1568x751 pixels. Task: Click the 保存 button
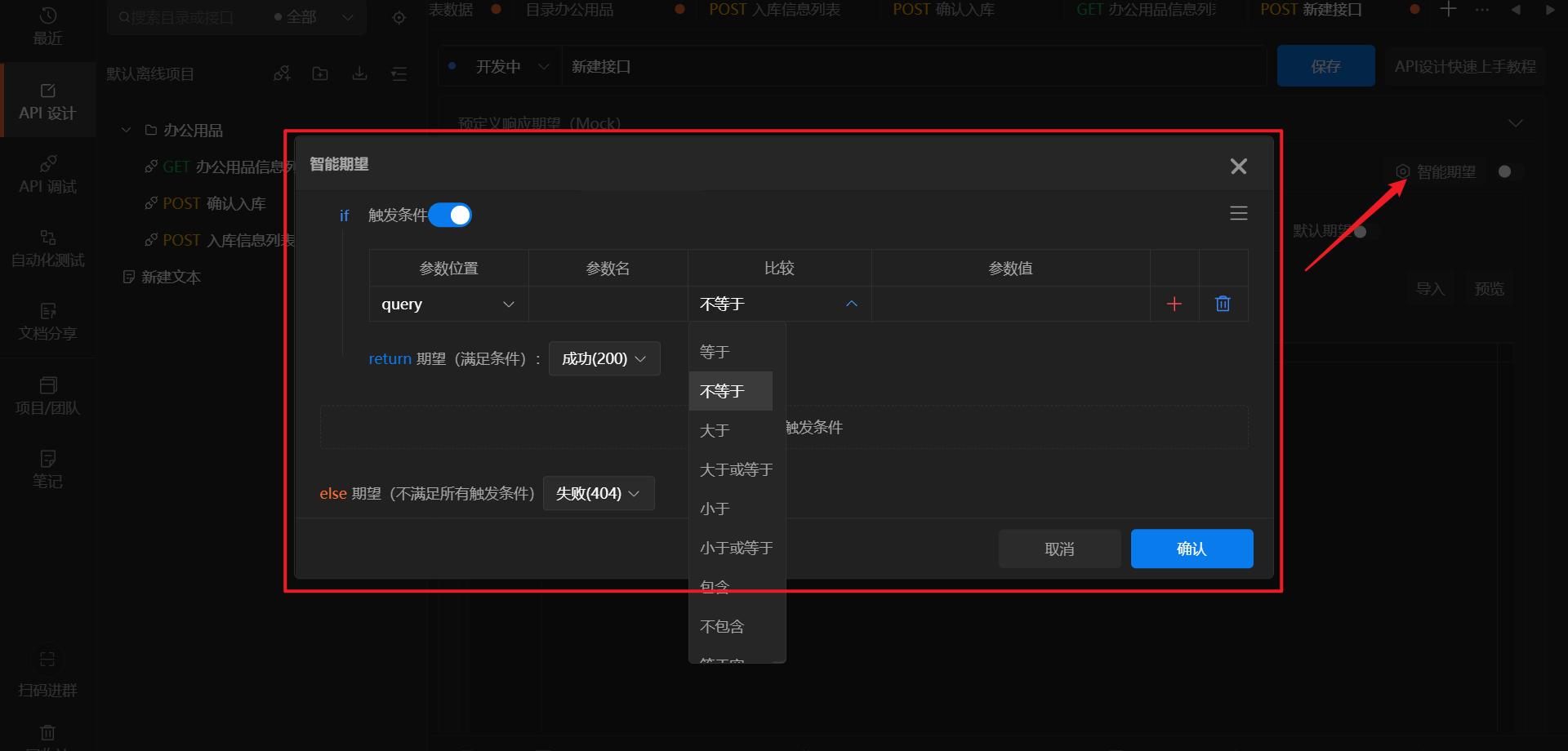pyautogui.click(x=1325, y=65)
